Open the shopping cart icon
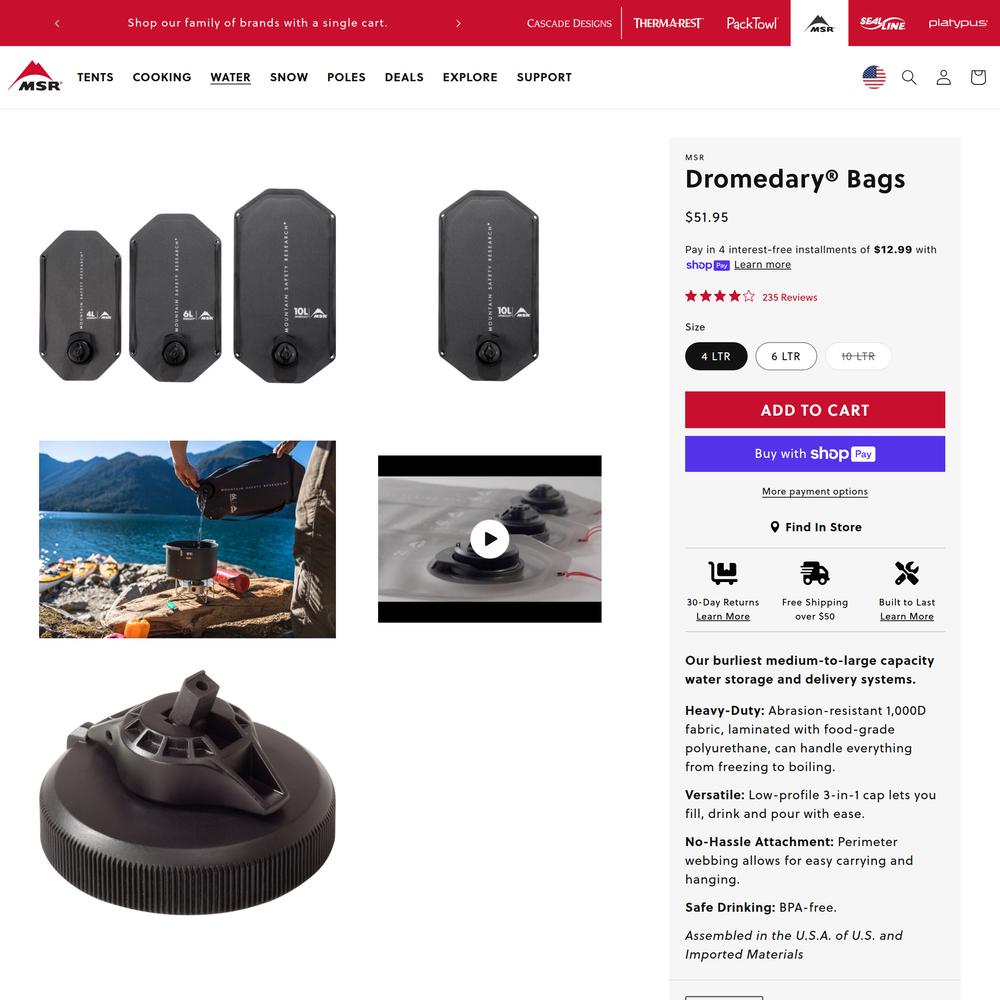This screenshot has width=1000, height=1000. (978, 77)
